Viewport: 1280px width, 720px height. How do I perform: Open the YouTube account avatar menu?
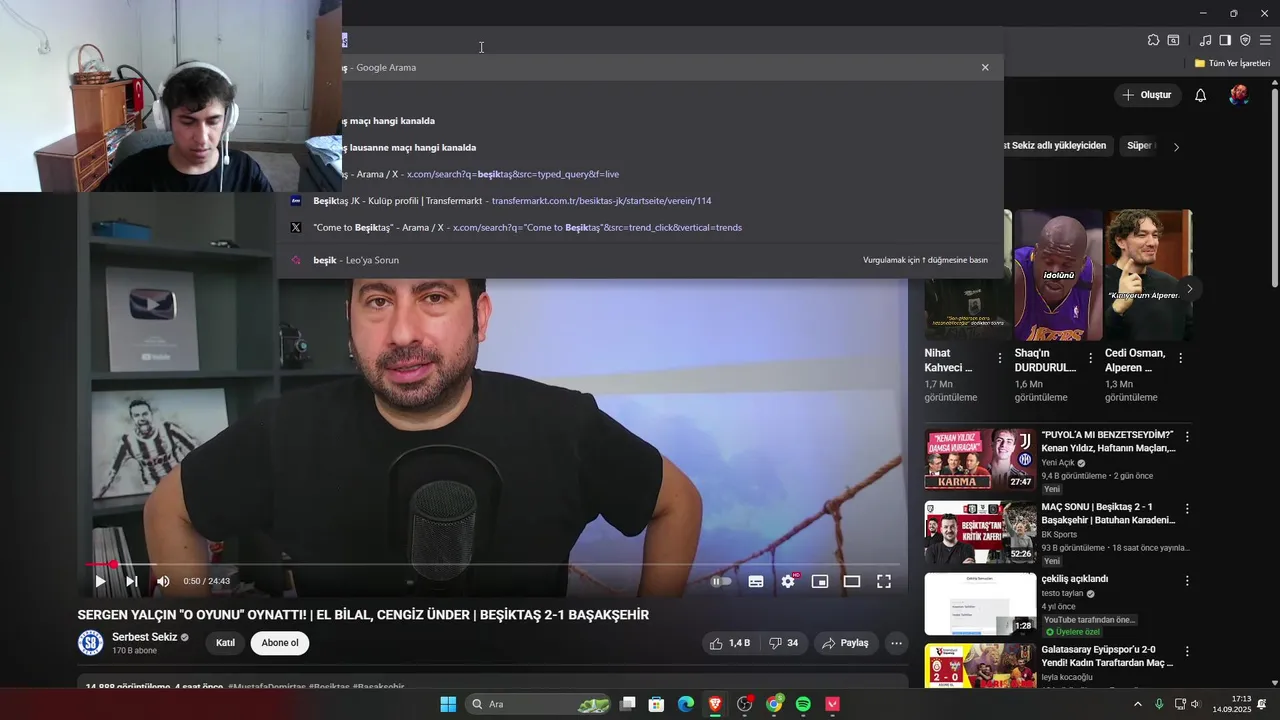[x=1239, y=95]
